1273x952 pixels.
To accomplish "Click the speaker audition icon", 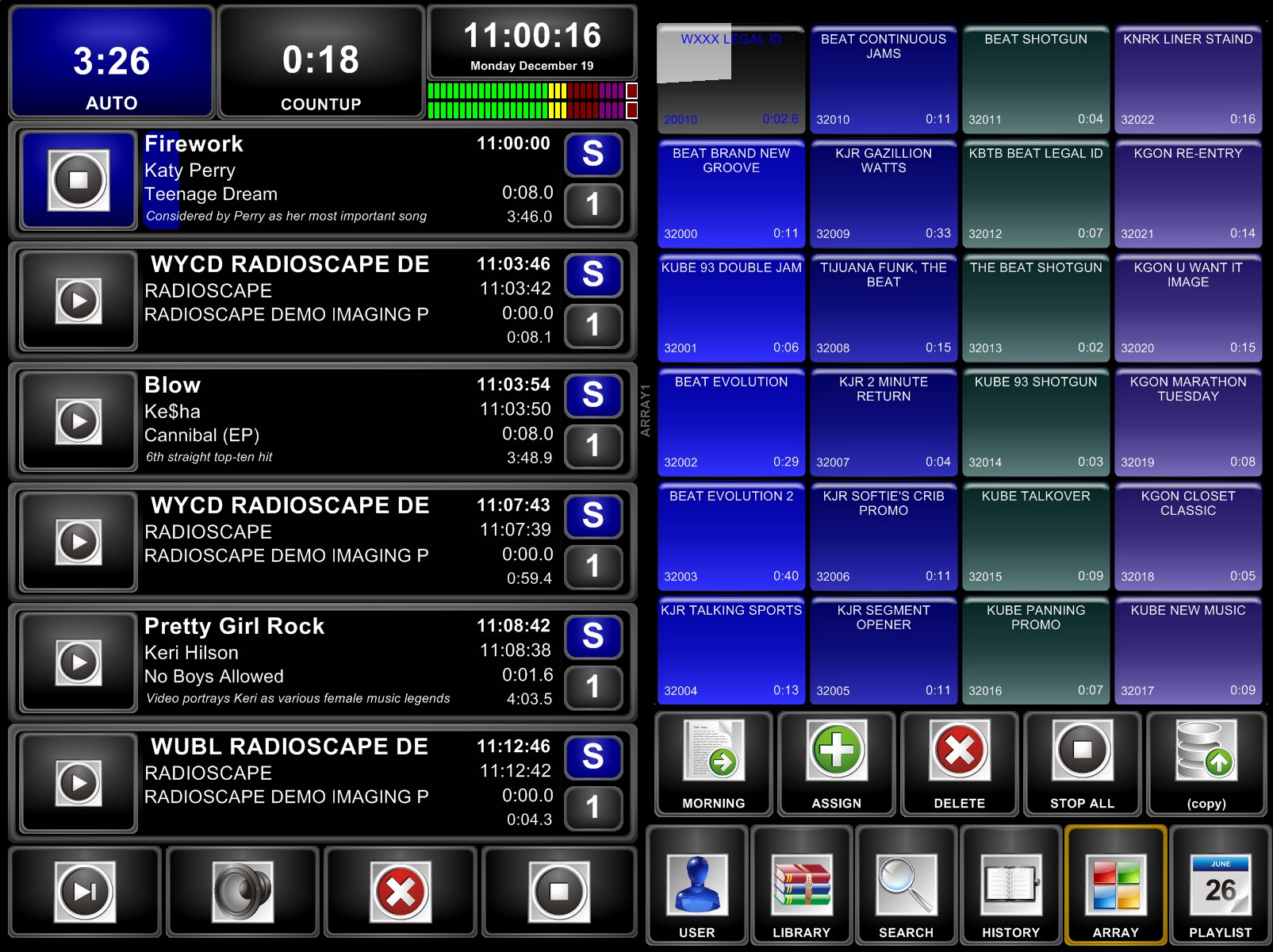I will [243, 892].
